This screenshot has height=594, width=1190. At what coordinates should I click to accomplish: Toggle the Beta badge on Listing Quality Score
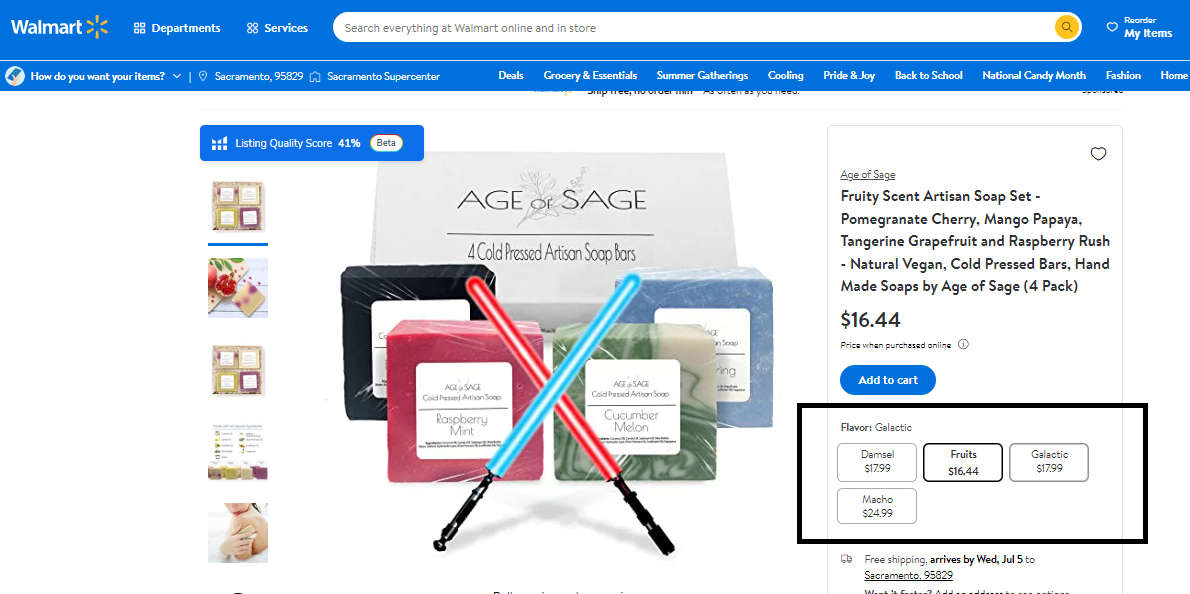pos(386,143)
